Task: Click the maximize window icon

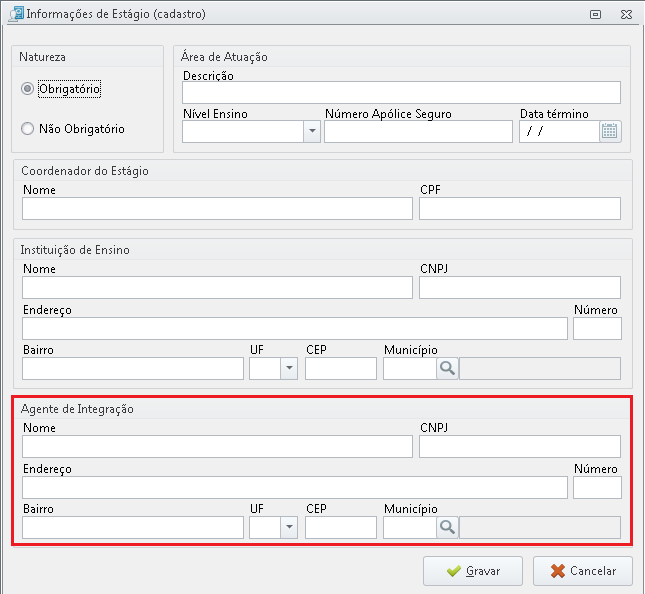Action: [x=595, y=14]
